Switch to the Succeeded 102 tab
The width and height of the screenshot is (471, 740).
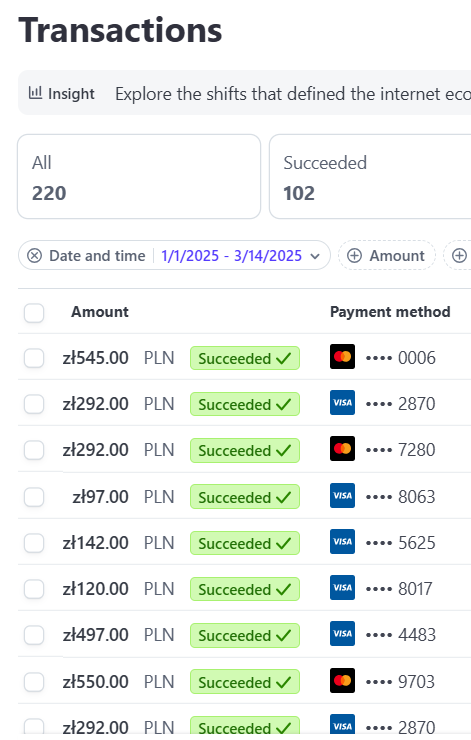(370, 177)
